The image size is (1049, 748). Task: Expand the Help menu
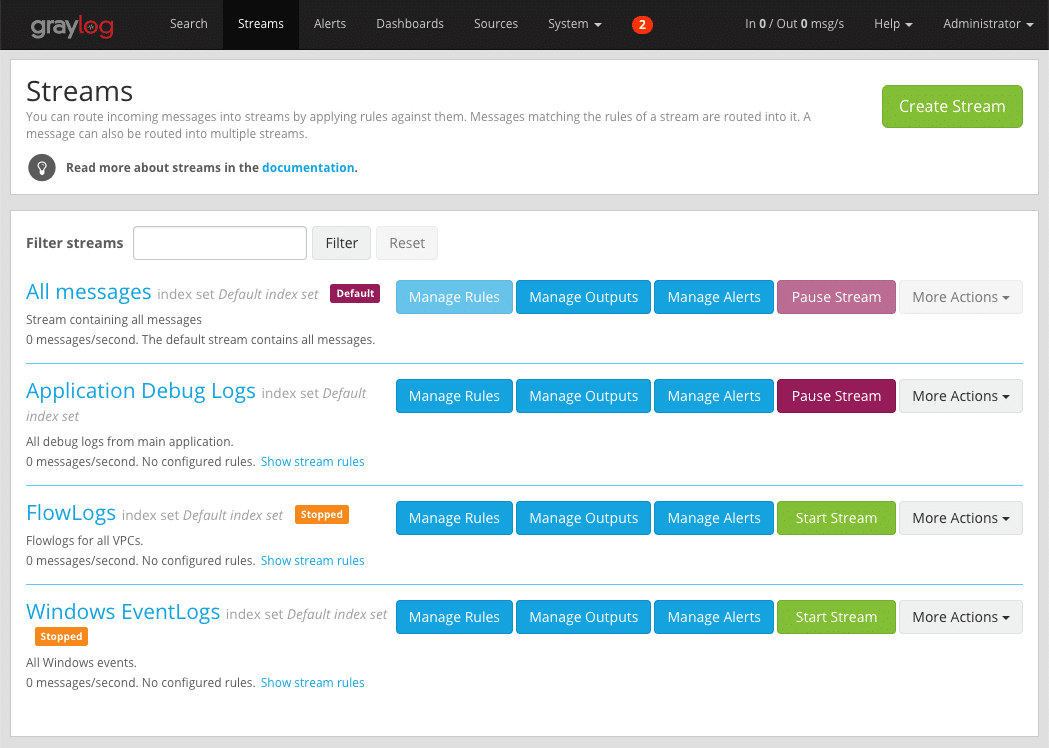893,24
